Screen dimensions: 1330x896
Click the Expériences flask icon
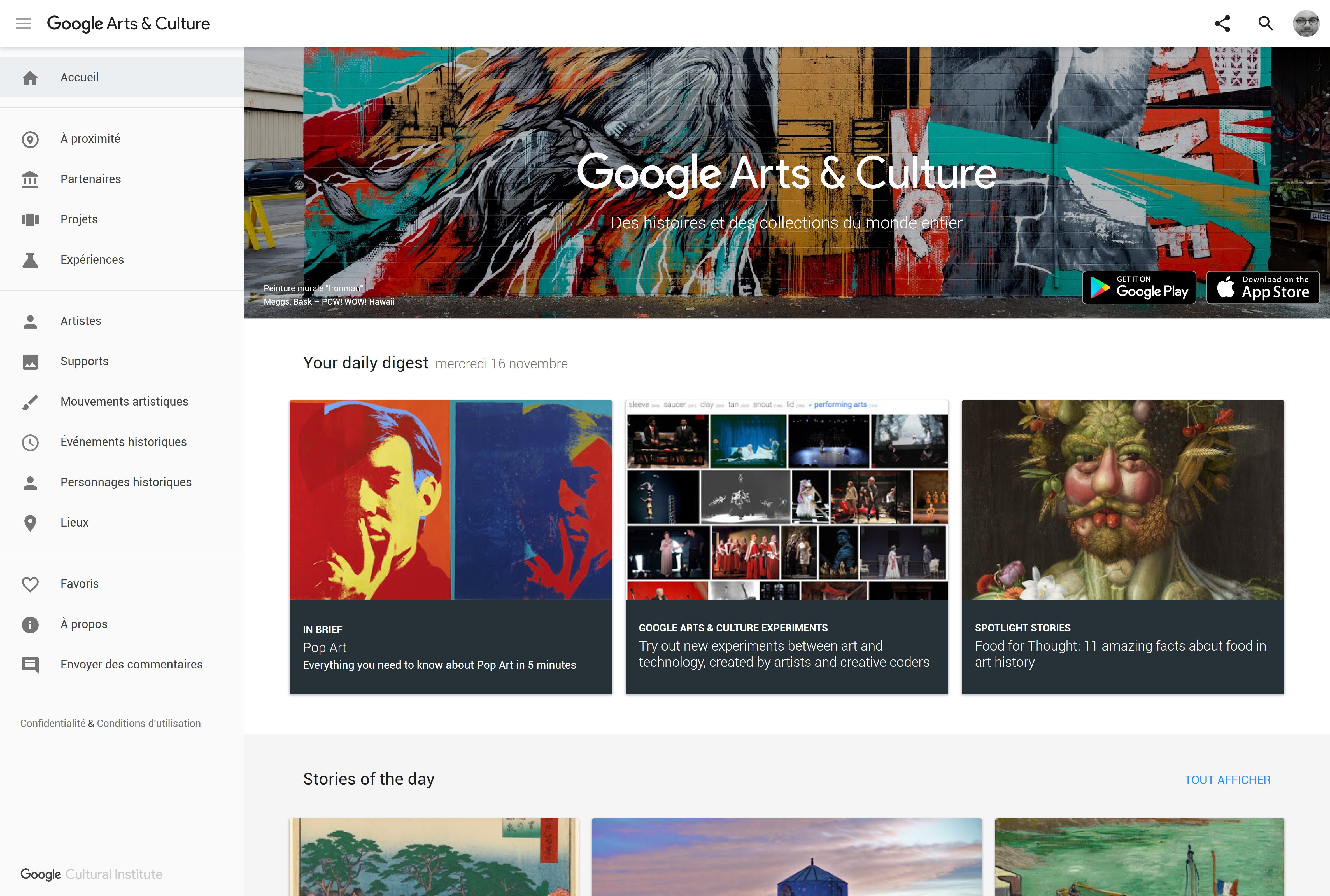pos(30,260)
